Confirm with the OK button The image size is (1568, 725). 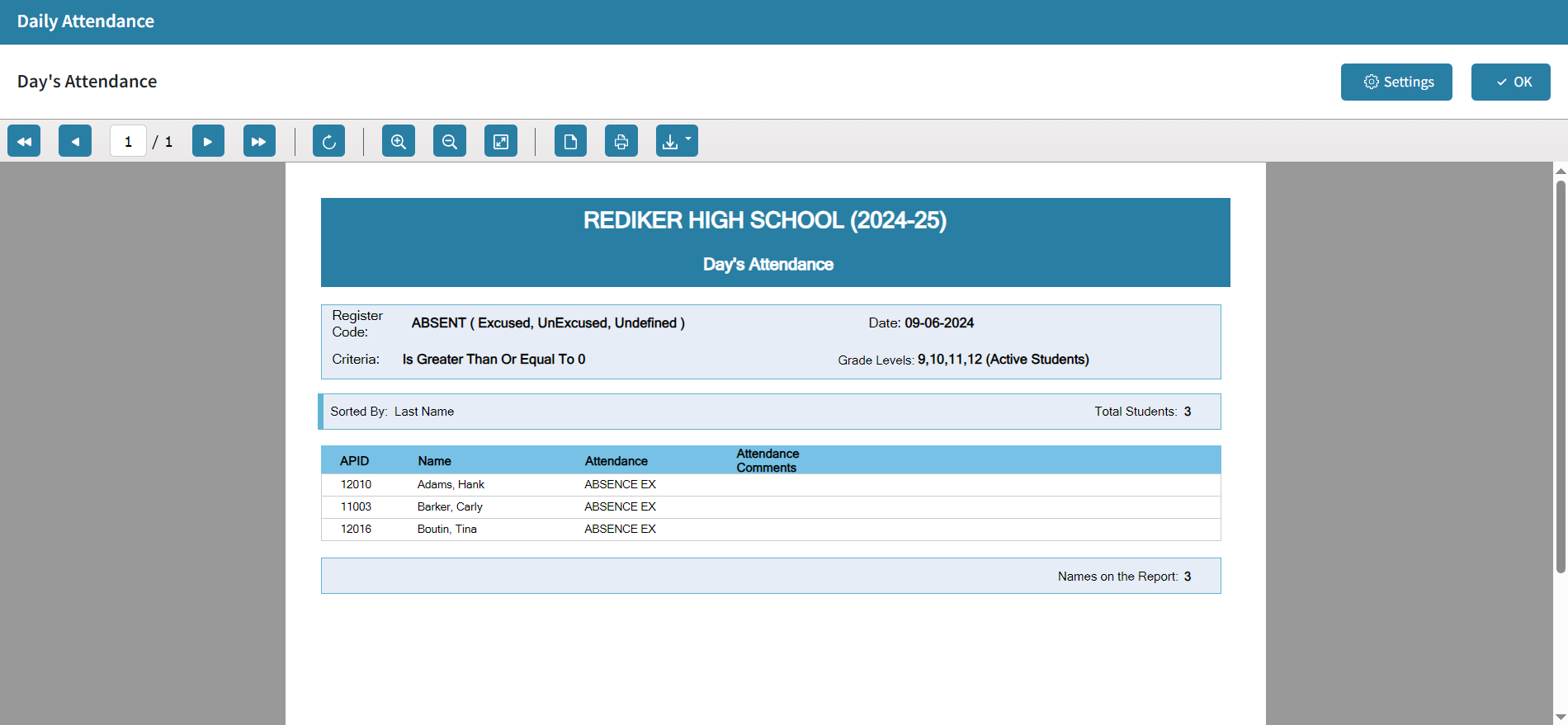1511,82
